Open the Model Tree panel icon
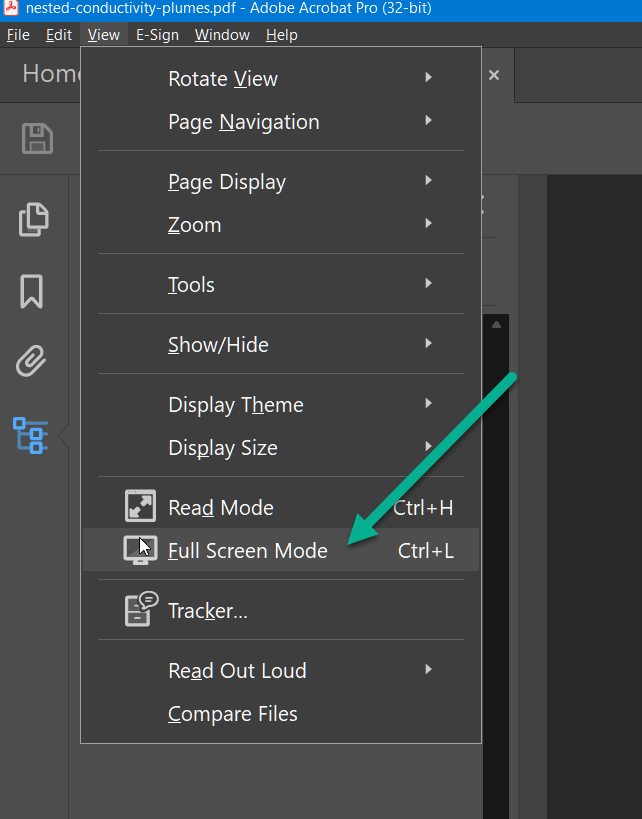Screen dimensions: 642x819 [x=31, y=435]
